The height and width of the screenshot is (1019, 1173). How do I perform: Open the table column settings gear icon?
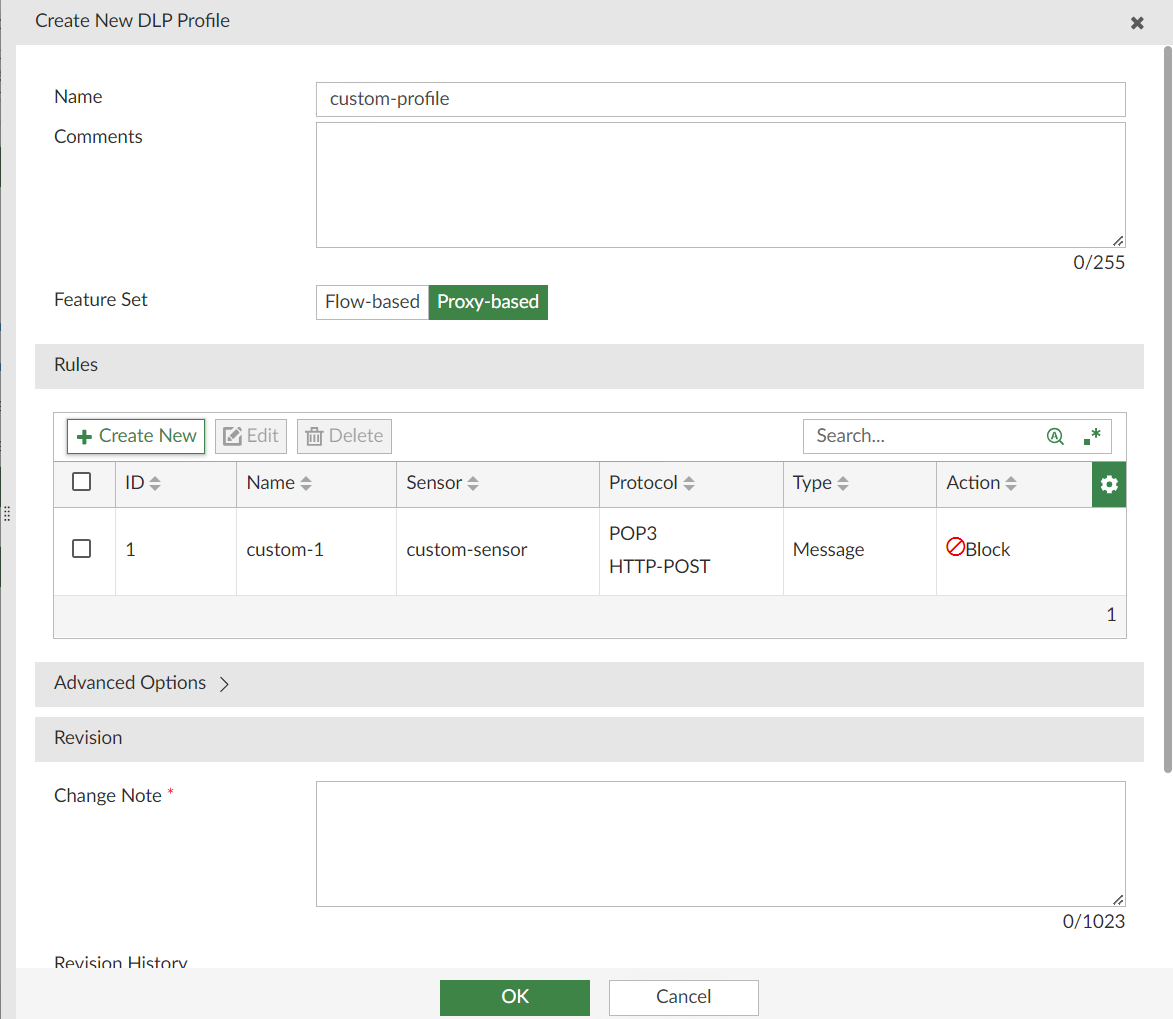[1108, 484]
